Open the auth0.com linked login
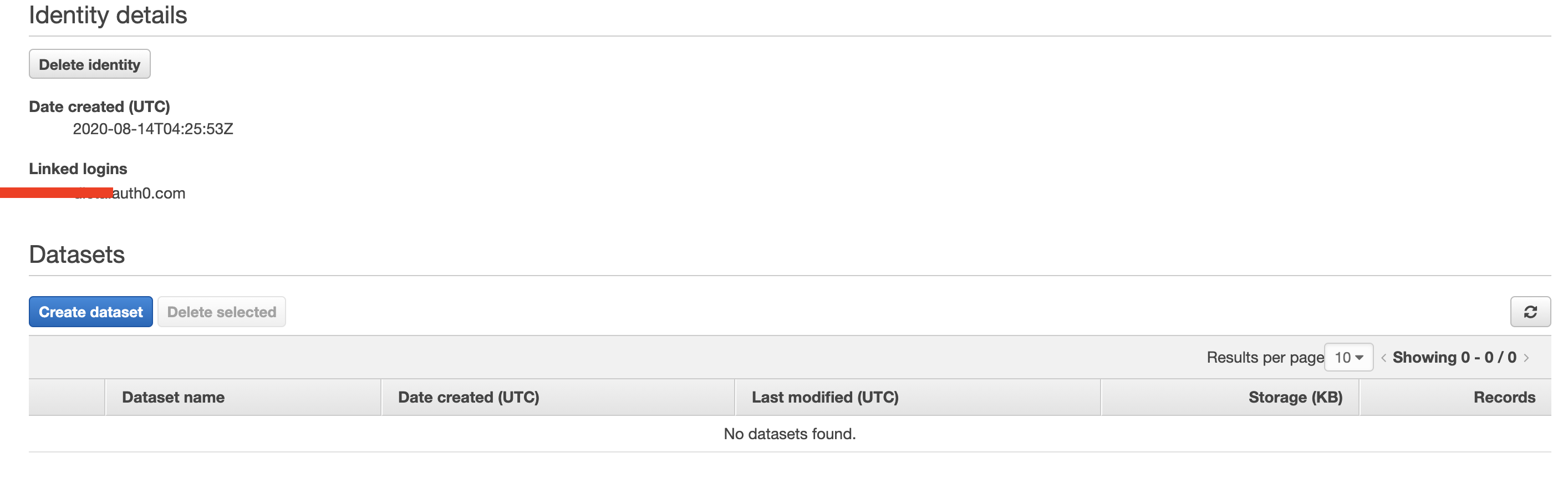 pyautogui.click(x=129, y=193)
